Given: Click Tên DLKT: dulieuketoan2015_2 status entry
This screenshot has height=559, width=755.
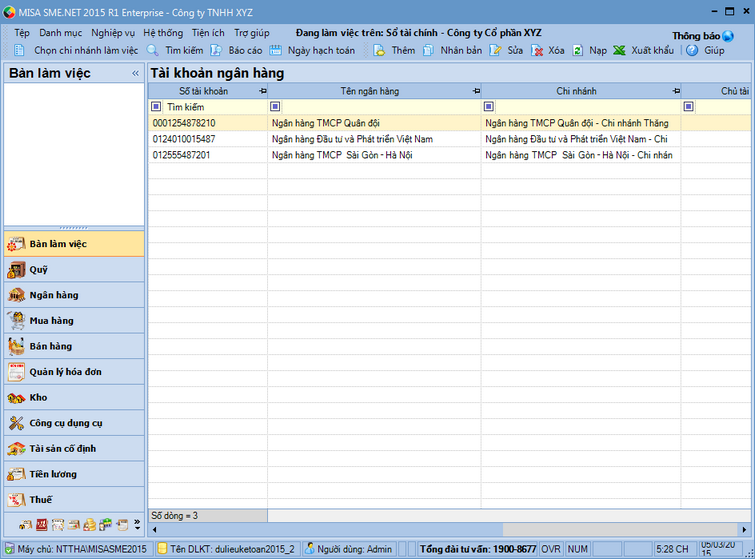Looking at the screenshot, I should (227, 549).
